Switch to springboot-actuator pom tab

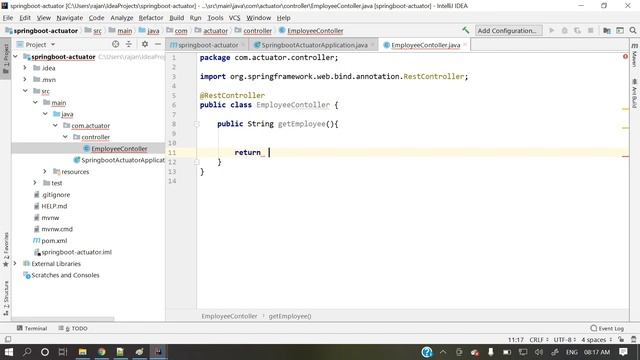tap(208, 45)
